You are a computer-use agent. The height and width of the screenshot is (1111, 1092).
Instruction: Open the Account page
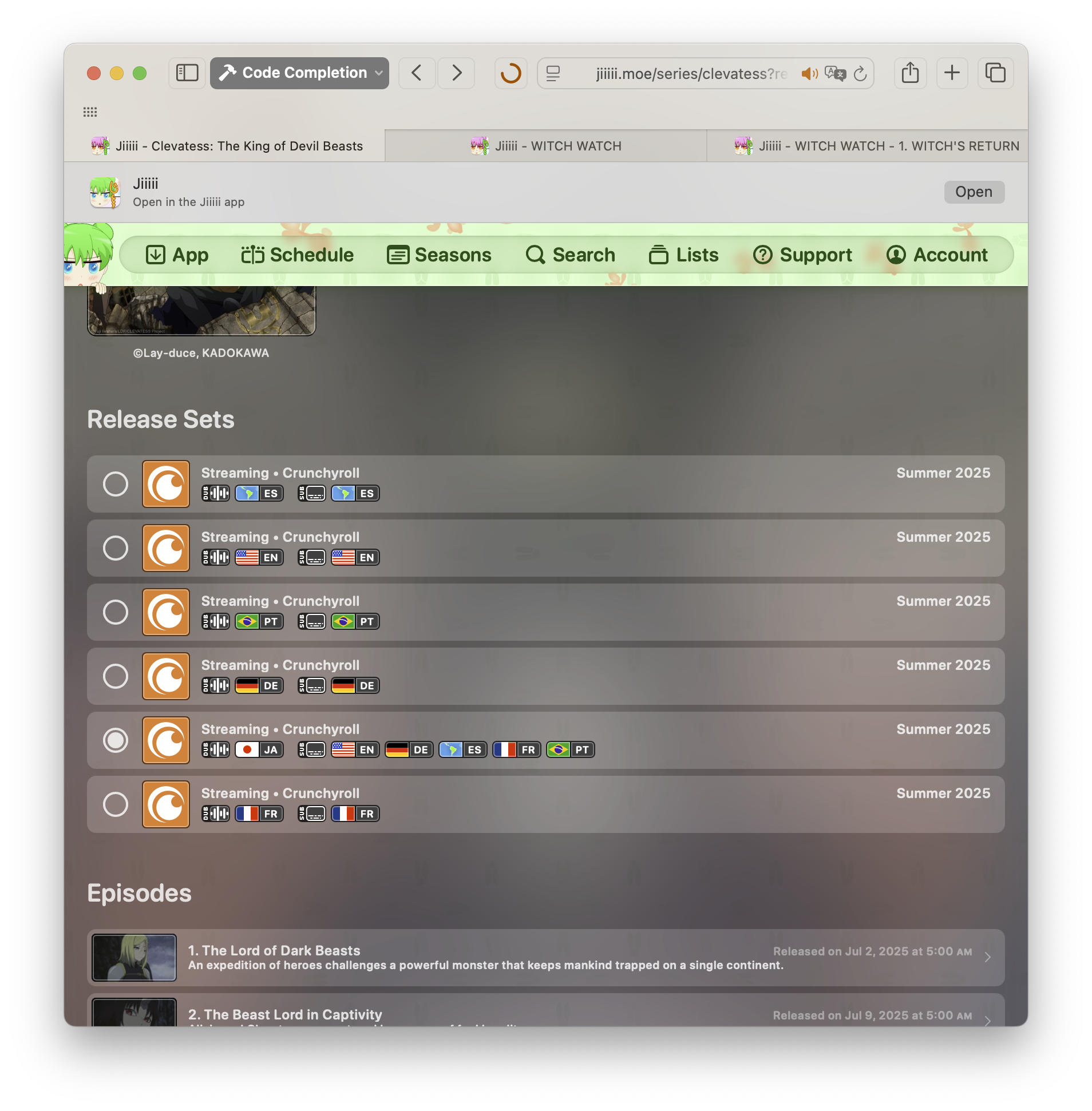tap(937, 255)
